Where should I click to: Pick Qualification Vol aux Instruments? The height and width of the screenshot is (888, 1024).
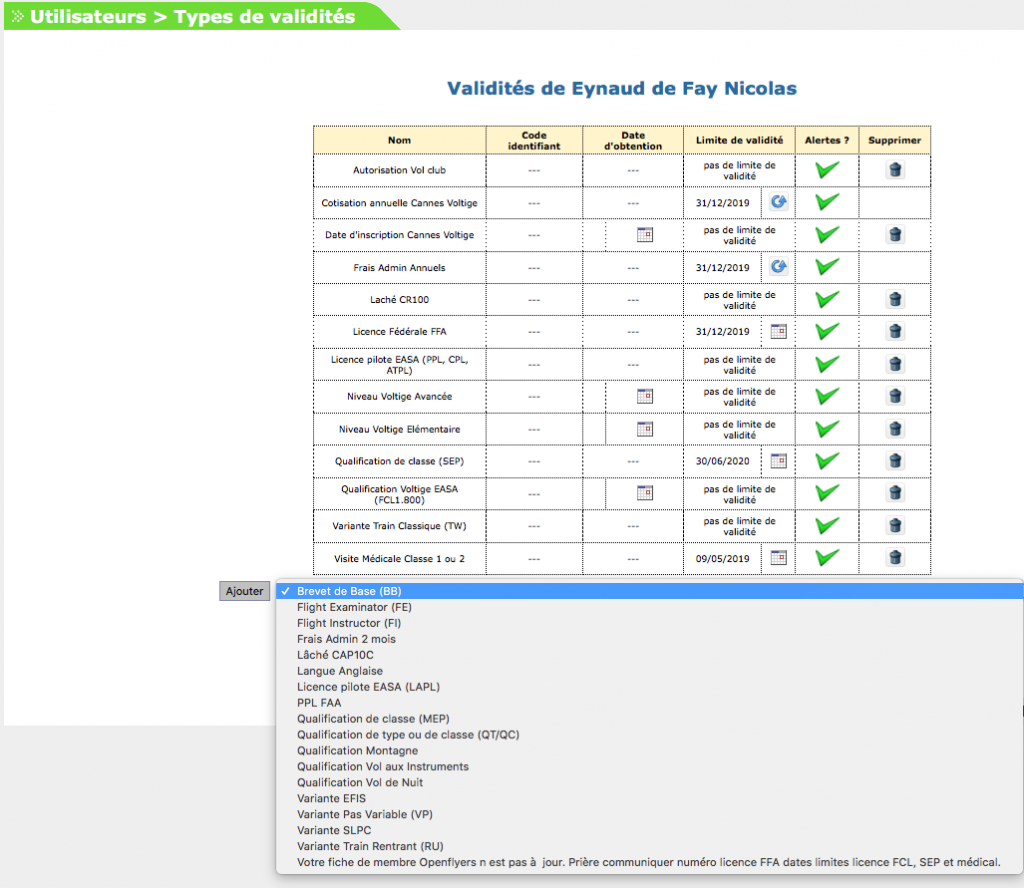650,767
